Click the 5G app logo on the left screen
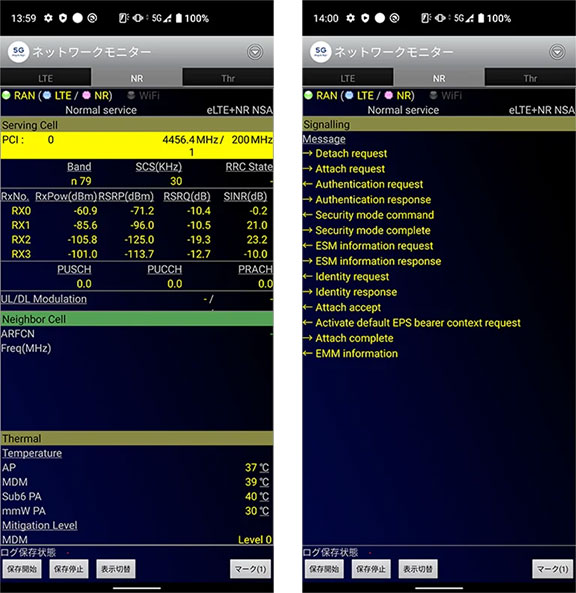 tap(18, 52)
